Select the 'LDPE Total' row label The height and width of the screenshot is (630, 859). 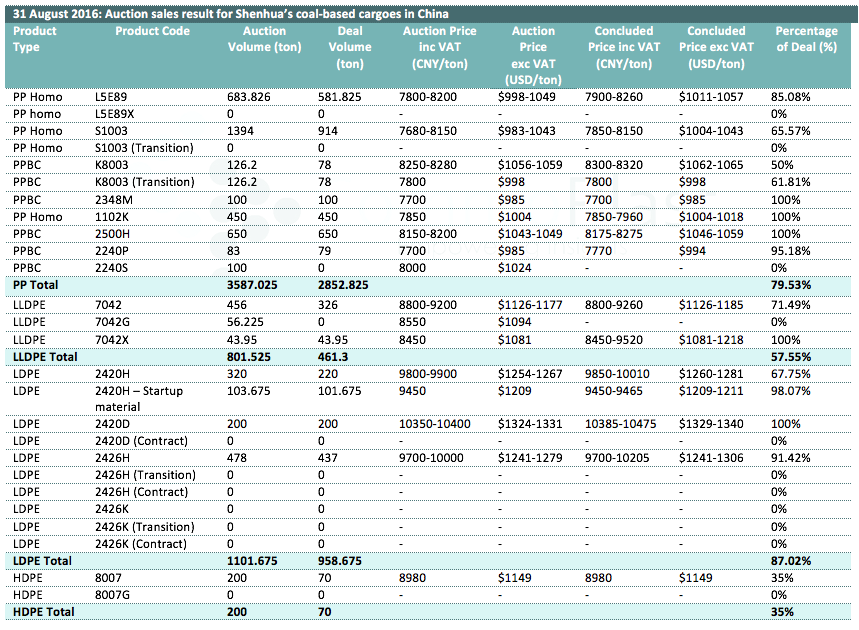[x=42, y=561]
